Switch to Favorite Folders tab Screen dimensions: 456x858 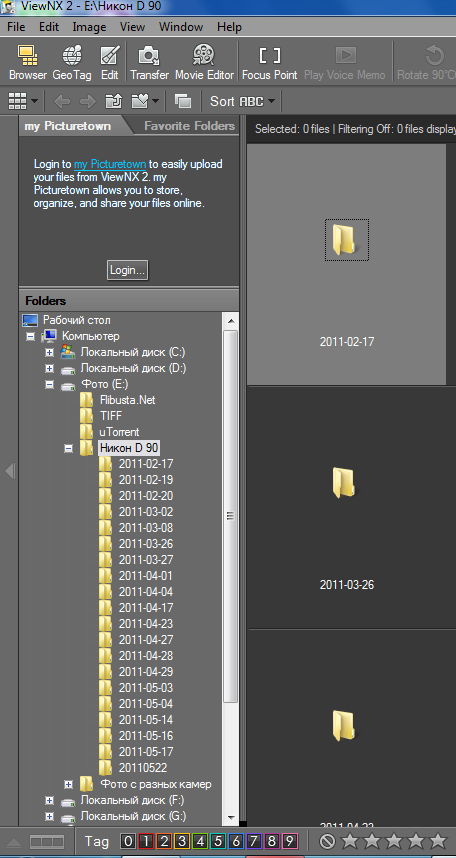tap(189, 126)
